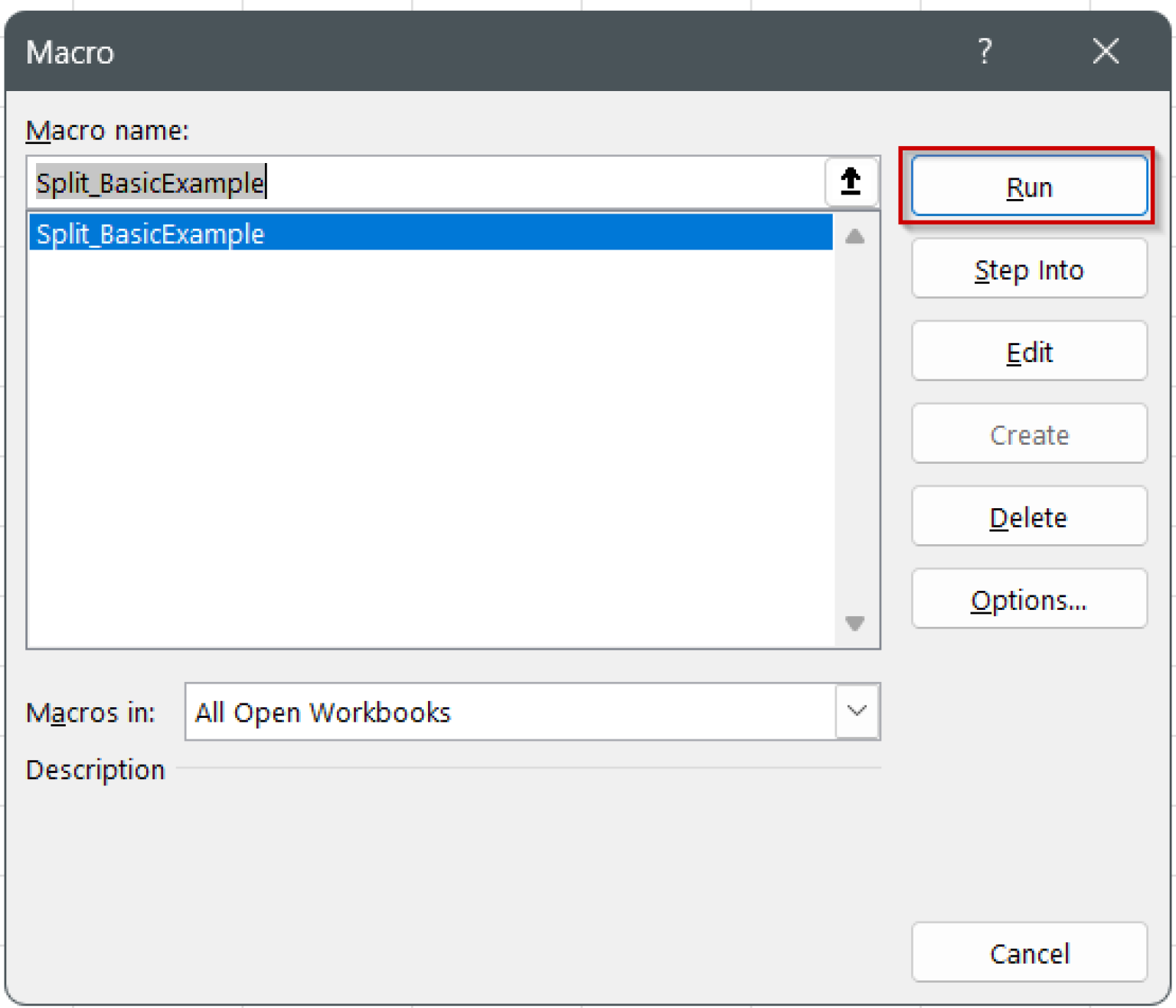Step into the selected macro
This screenshot has width=1176, height=1008.
[x=1029, y=269]
